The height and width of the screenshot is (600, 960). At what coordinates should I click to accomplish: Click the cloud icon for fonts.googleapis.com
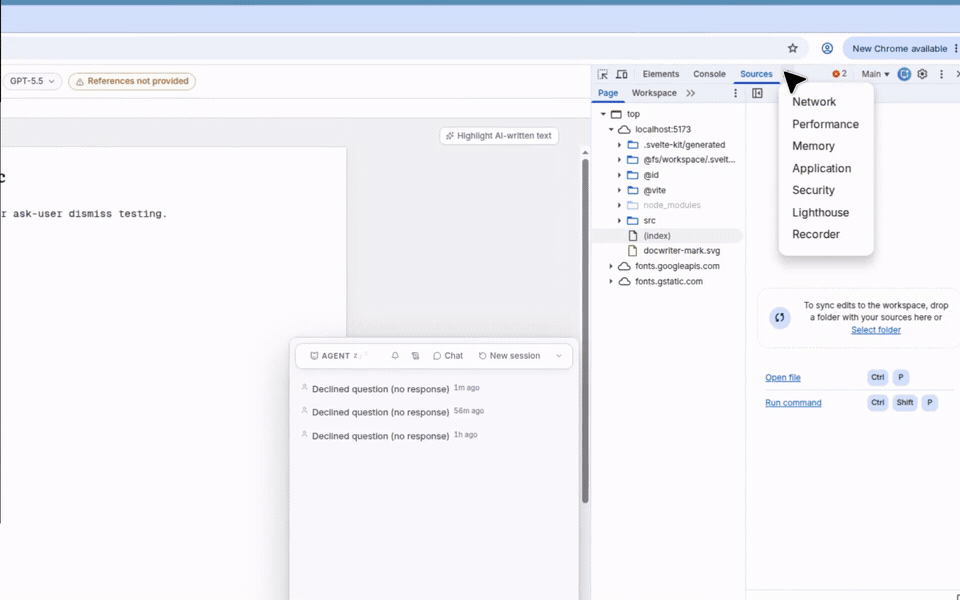(624, 266)
